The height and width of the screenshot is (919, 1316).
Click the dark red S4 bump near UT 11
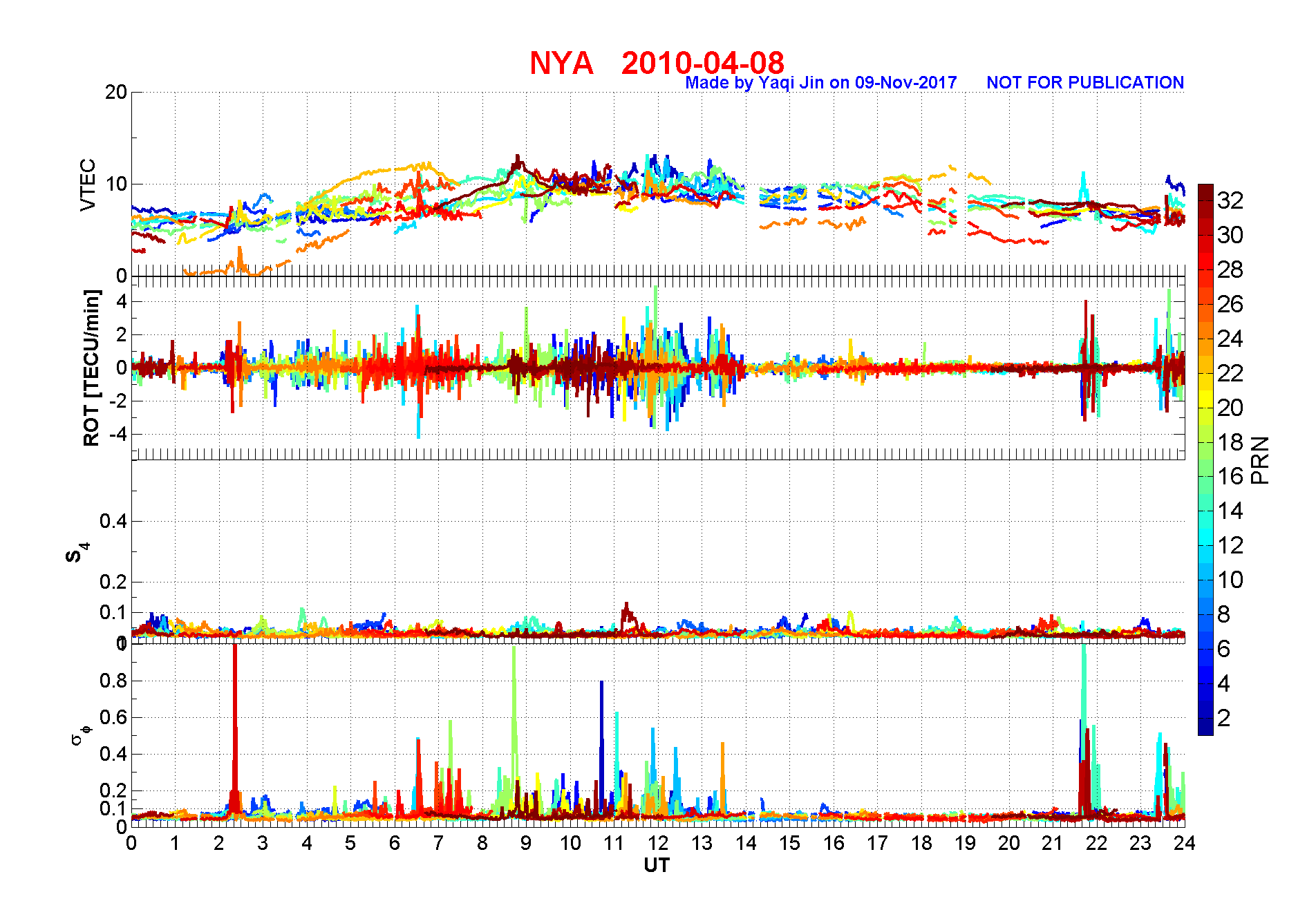[x=628, y=616]
